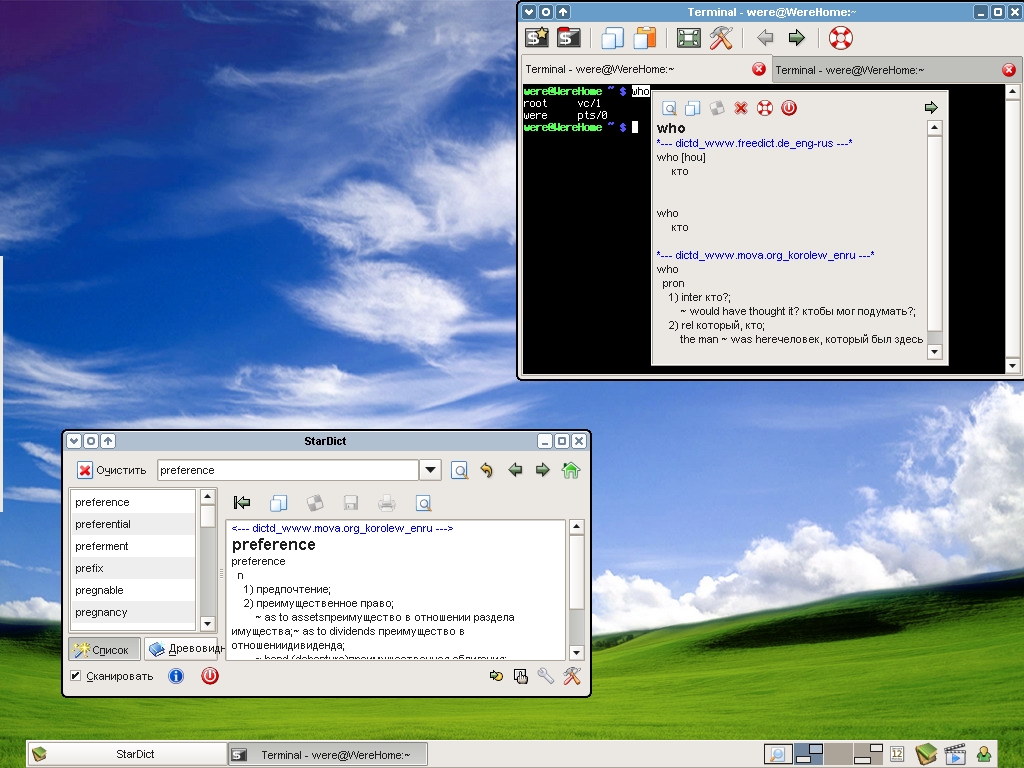Open Terminal help via the lifebuoy toolbar icon
Screen dimensions: 1024x768
(x=840, y=38)
